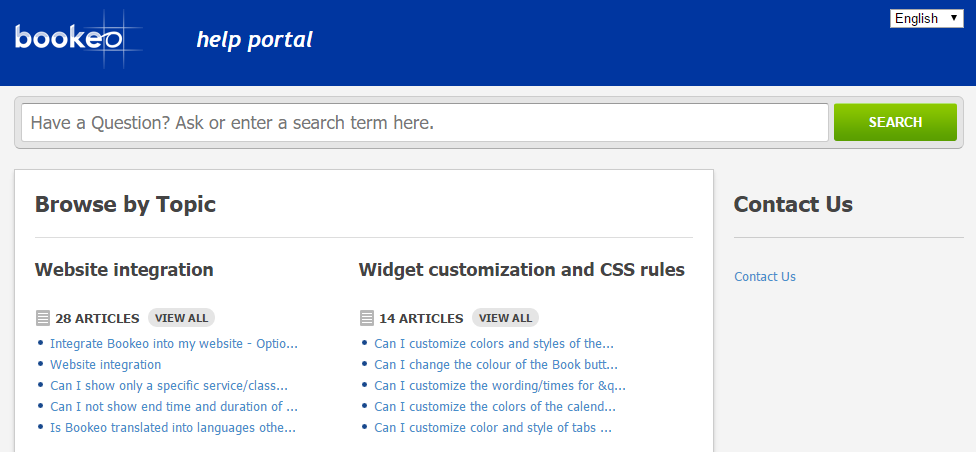976x452 pixels.
Task: Open the English language dropdown
Action: pyautogui.click(x=926, y=18)
